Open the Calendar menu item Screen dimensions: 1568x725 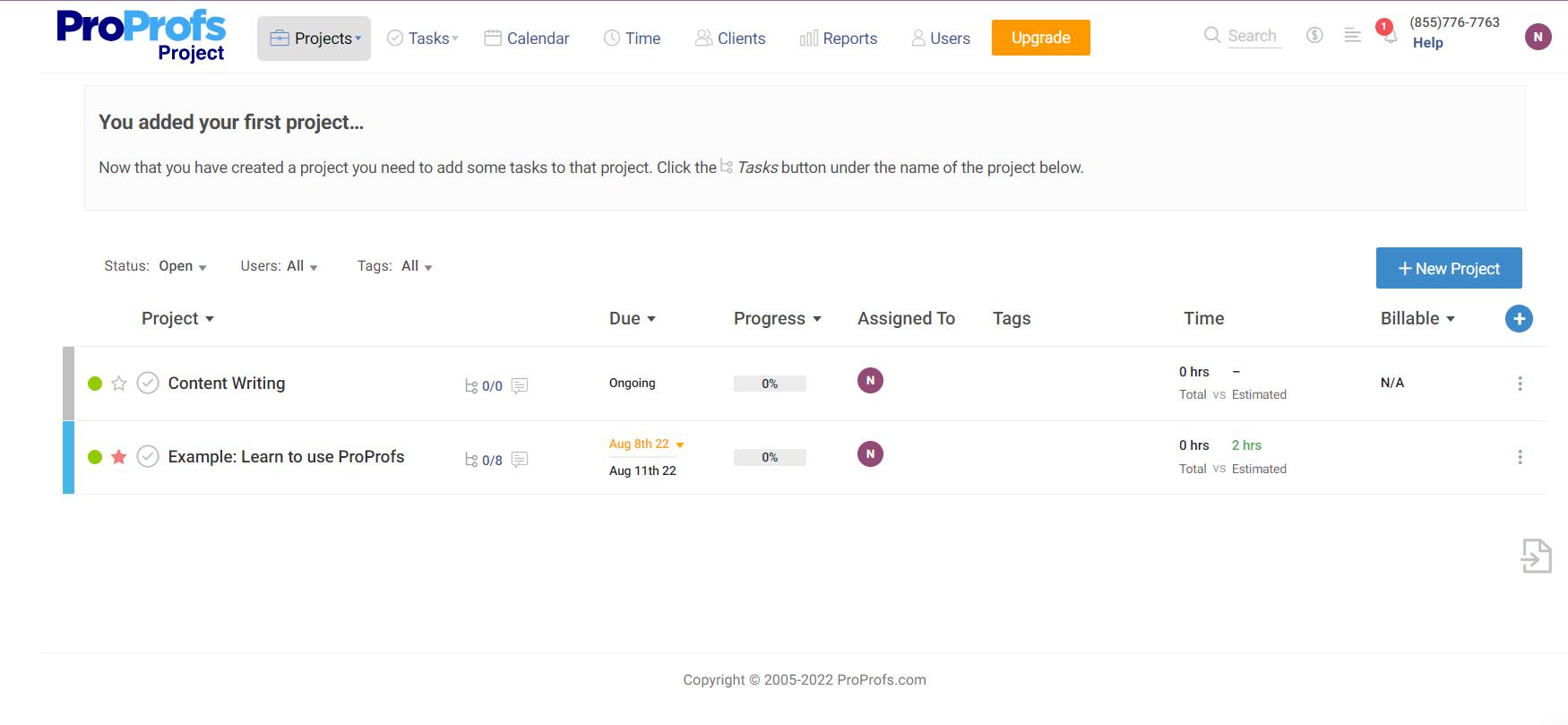527,38
